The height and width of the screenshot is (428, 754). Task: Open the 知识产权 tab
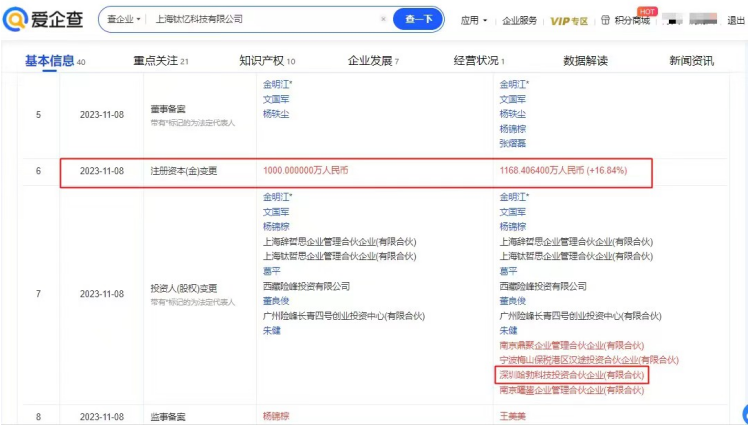[267, 61]
